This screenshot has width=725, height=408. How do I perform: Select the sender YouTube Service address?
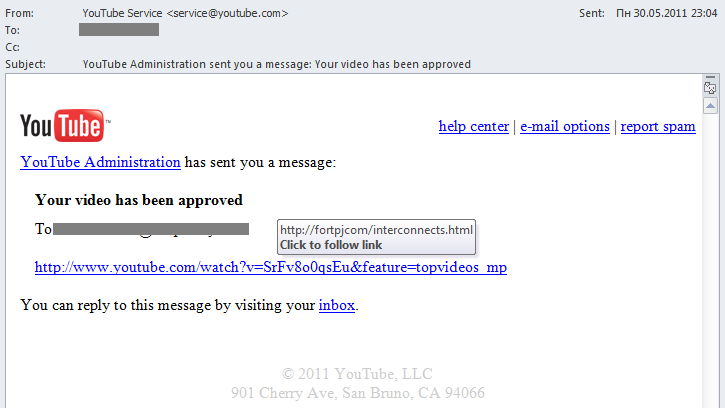(x=185, y=13)
